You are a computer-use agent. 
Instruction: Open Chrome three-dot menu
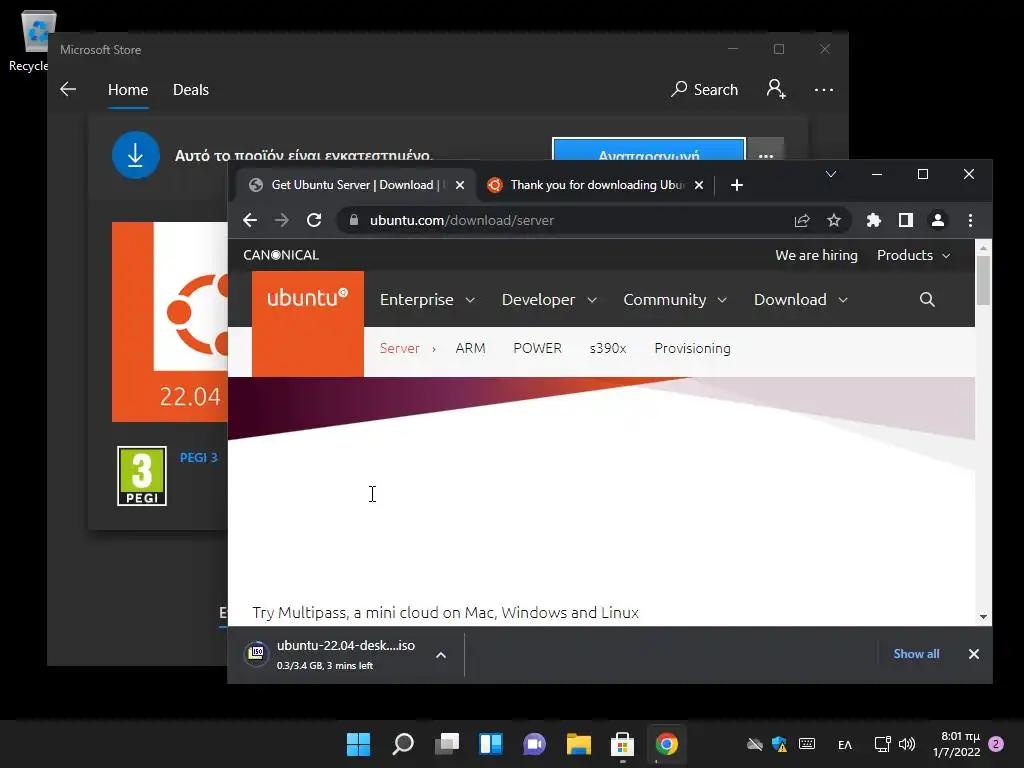(970, 221)
